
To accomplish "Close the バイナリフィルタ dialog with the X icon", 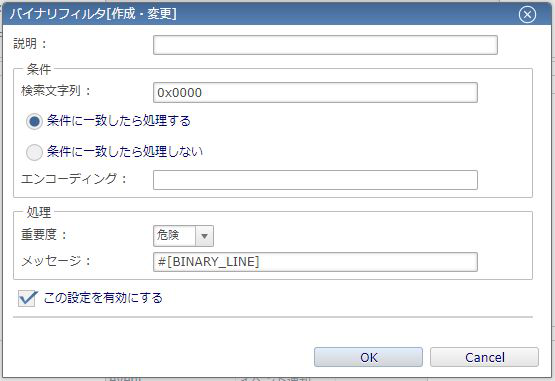I will click(x=527, y=15).
